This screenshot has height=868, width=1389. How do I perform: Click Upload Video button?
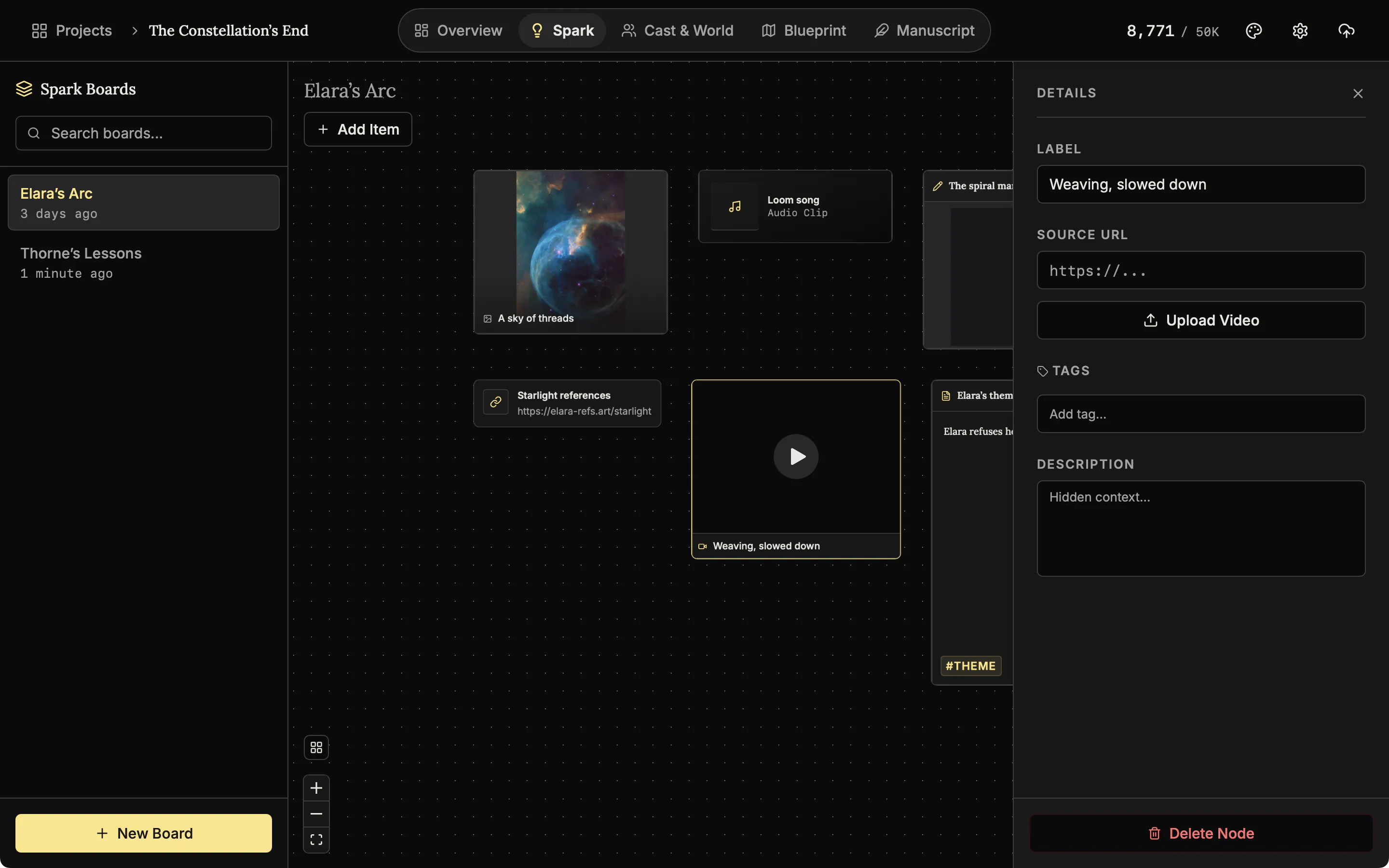click(1201, 320)
